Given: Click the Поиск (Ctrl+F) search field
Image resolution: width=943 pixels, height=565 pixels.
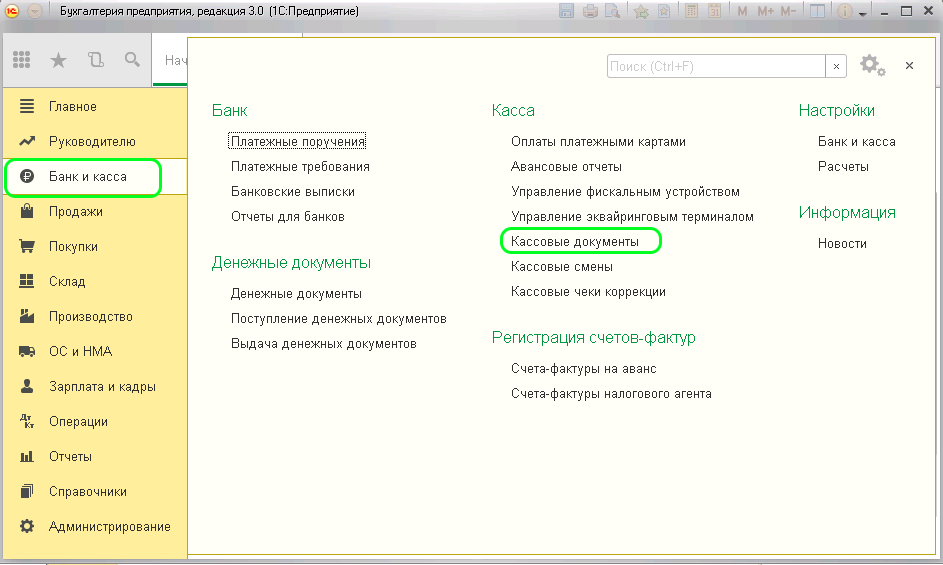Looking at the screenshot, I should point(715,66).
